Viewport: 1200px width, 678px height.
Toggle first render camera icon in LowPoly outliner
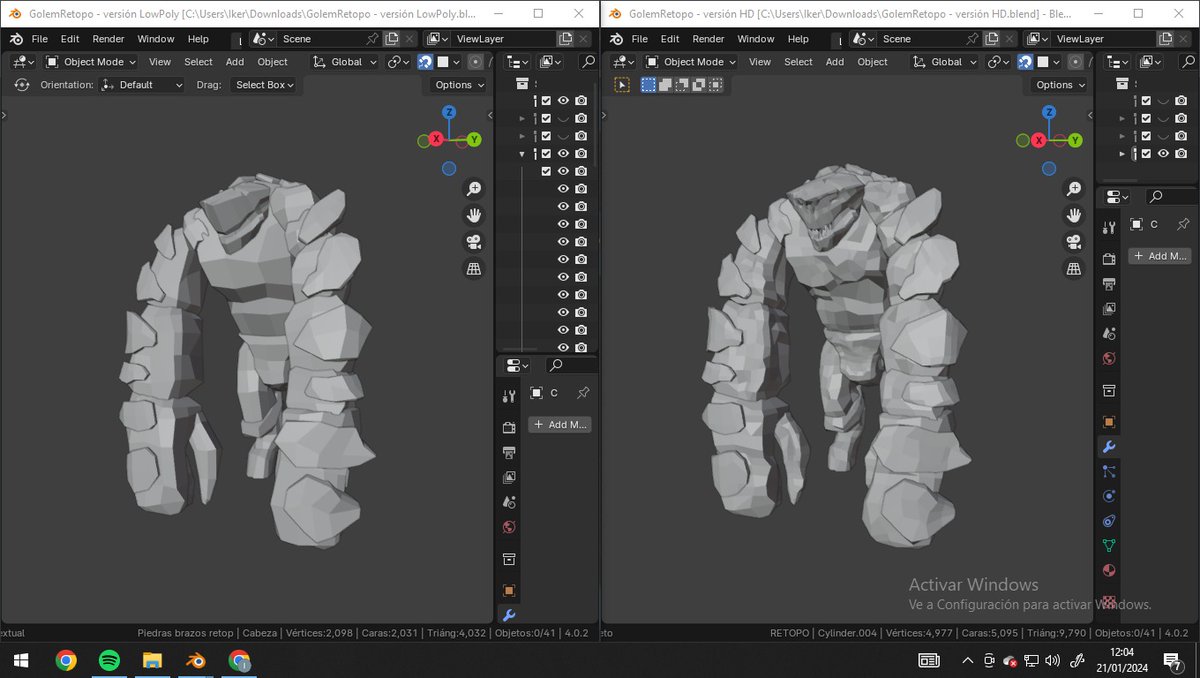(x=581, y=101)
